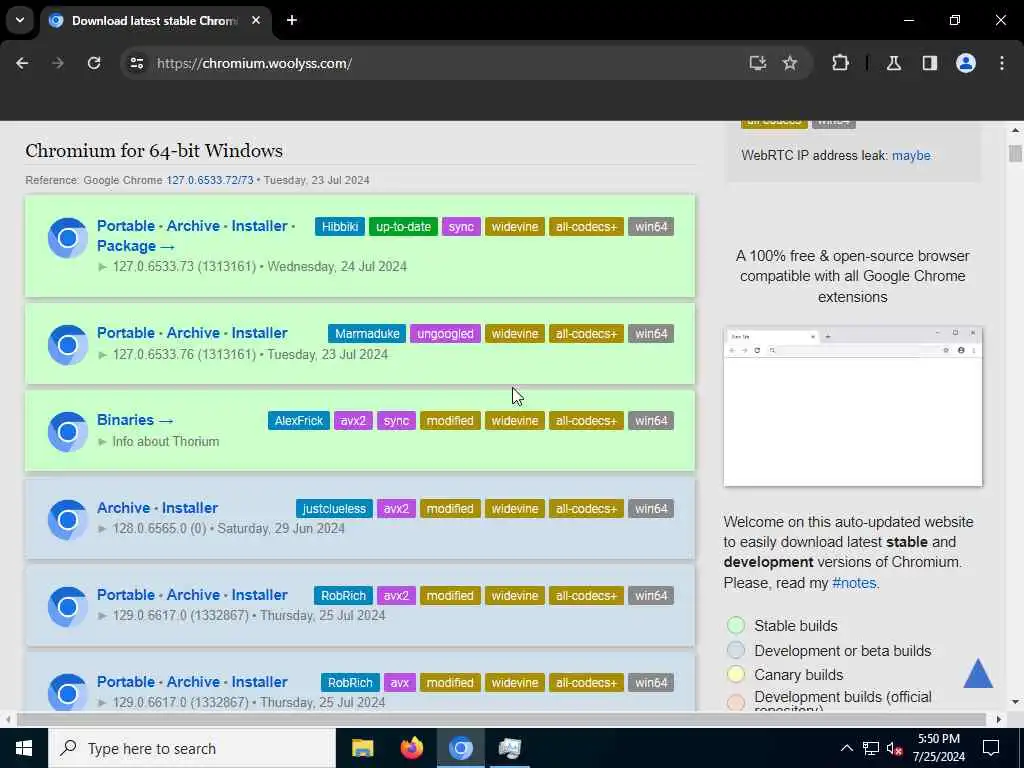Reload the current page

click(x=94, y=63)
